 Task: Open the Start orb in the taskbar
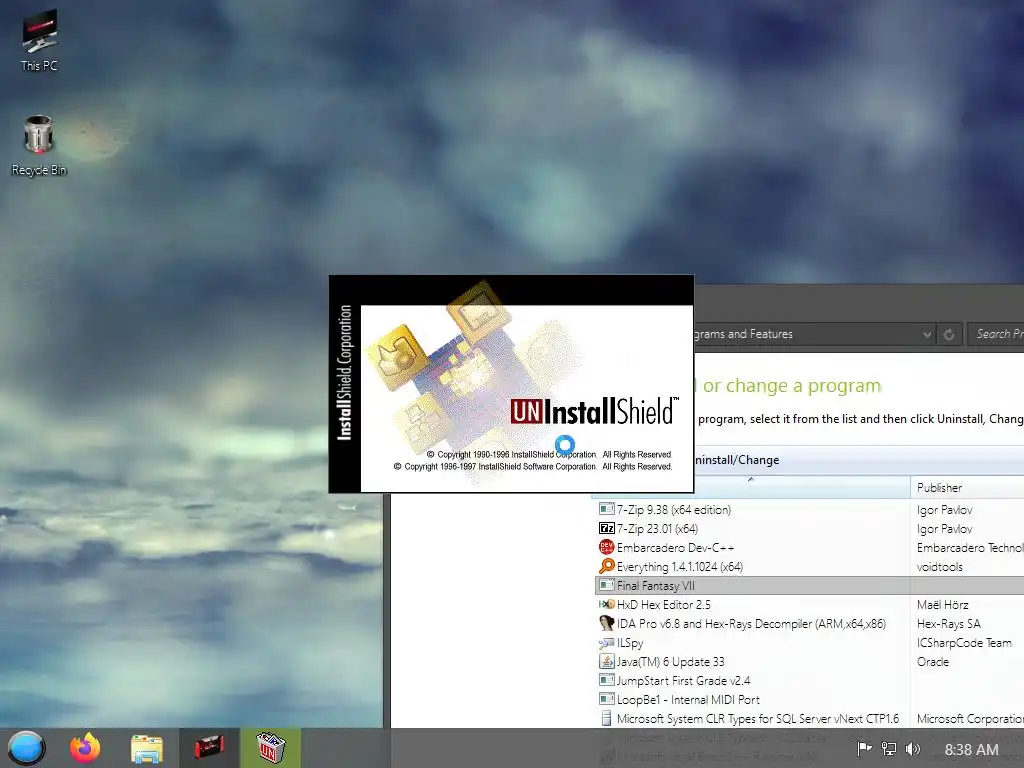point(27,748)
